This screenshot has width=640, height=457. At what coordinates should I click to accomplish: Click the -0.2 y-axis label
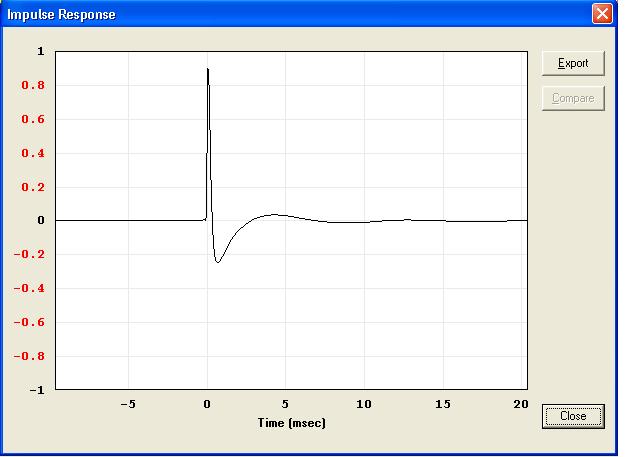coord(29,254)
